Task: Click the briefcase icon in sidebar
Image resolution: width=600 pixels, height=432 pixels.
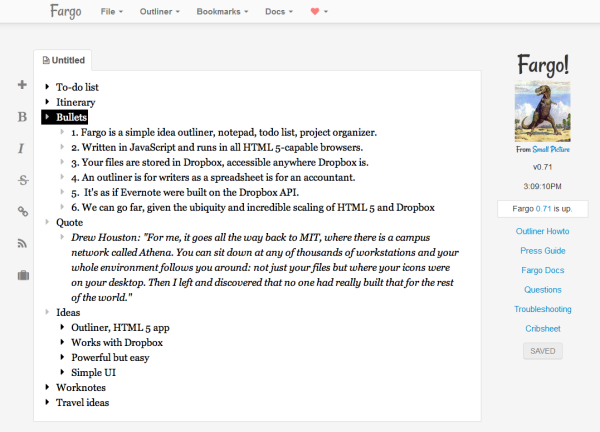Action: (x=22, y=275)
